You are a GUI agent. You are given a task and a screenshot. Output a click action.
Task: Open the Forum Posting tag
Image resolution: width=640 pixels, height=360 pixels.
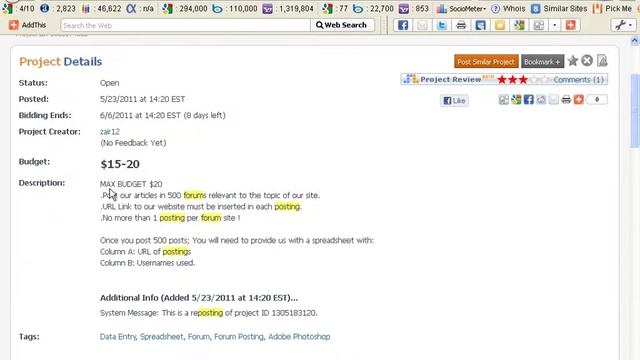239,337
